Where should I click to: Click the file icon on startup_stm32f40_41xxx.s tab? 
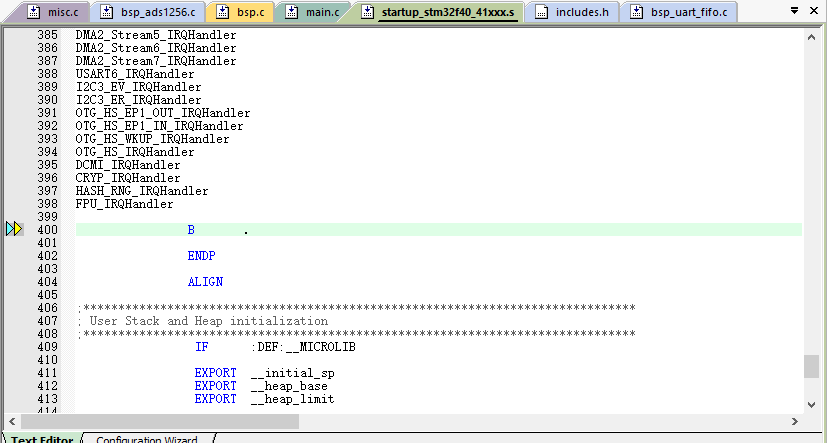coord(368,12)
